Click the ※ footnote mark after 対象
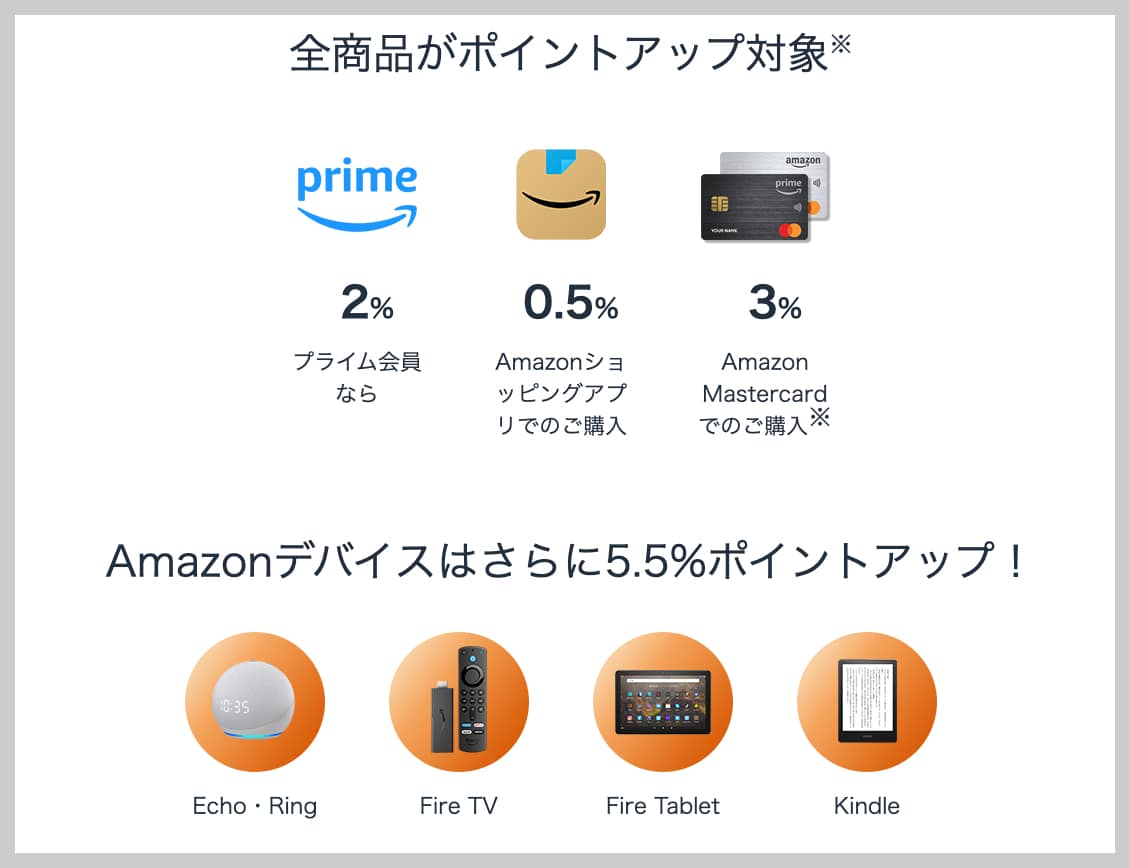 tap(840, 45)
